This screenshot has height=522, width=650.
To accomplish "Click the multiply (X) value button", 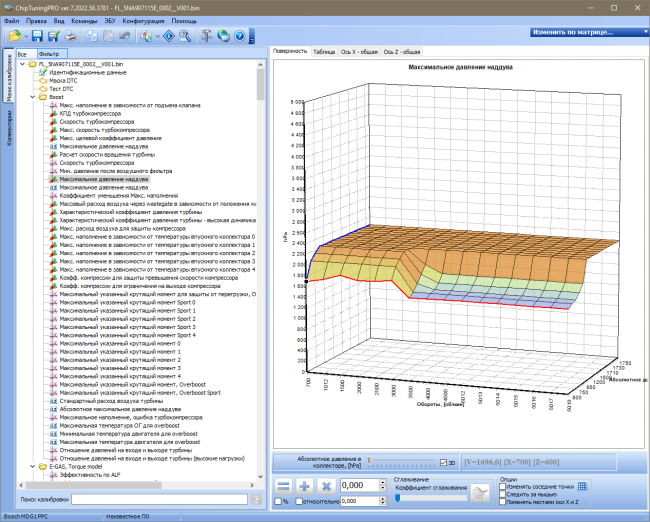I will pyautogui.click(x=326, y=486).
